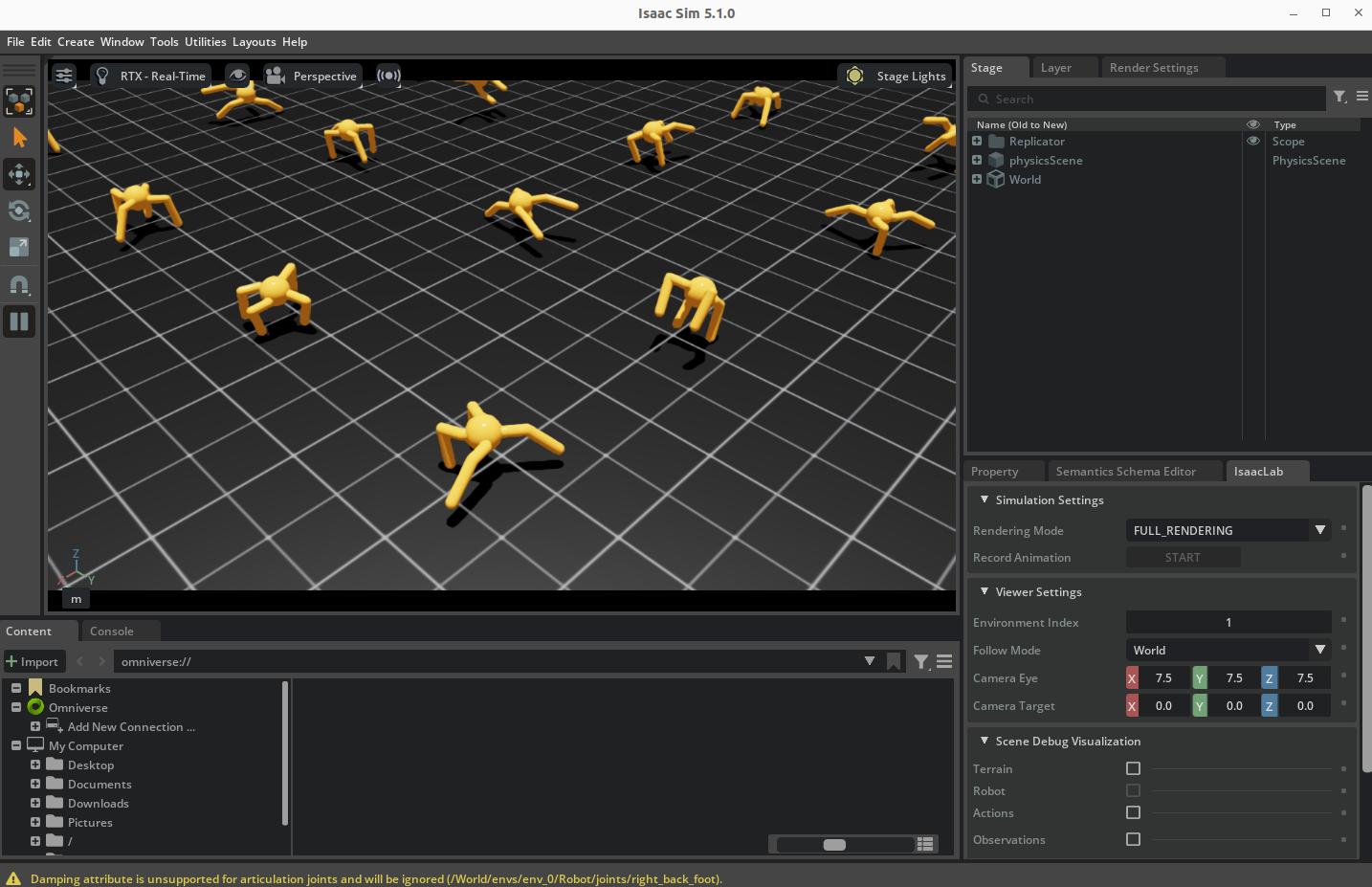The height and width of the screenshot is (887, 1372).
Task: Open the Stage Lights menu
Action: tap(896, 76)
